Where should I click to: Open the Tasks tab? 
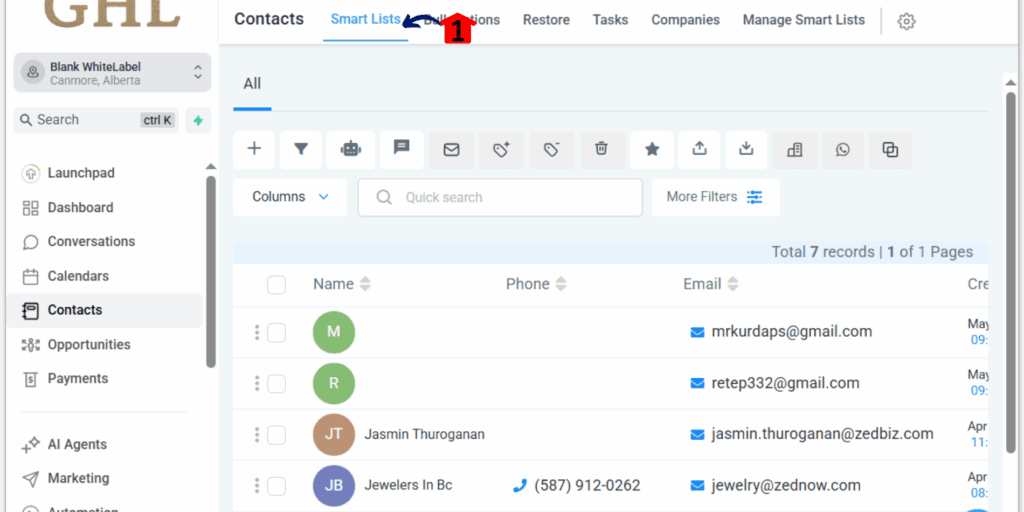tap(611, 20)
